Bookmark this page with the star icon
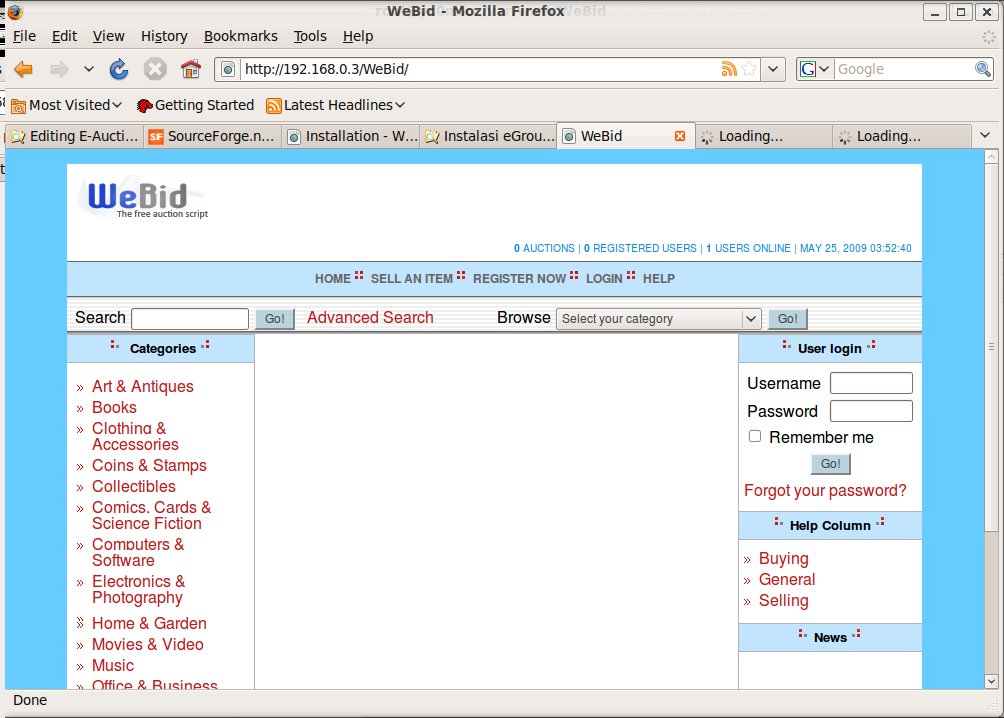 [749, 69]
